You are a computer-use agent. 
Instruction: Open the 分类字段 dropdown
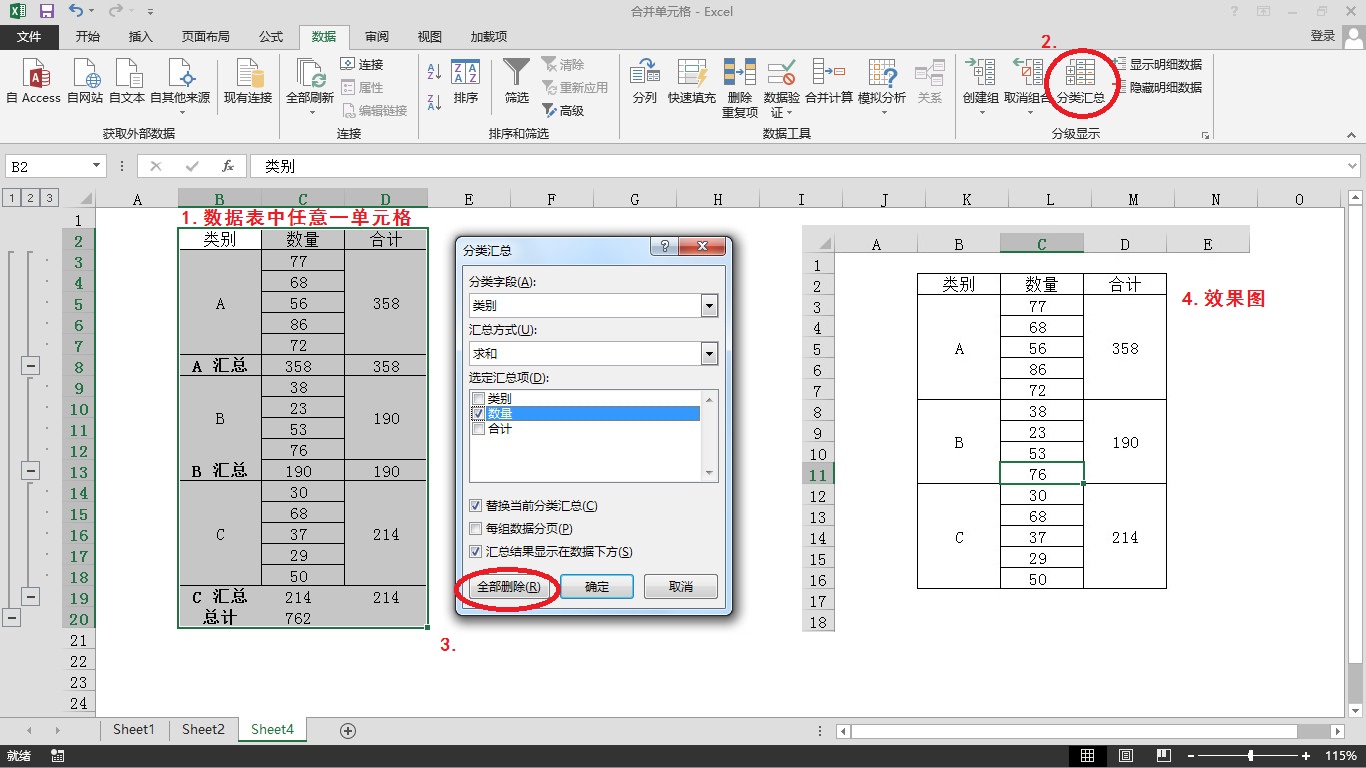709,306
